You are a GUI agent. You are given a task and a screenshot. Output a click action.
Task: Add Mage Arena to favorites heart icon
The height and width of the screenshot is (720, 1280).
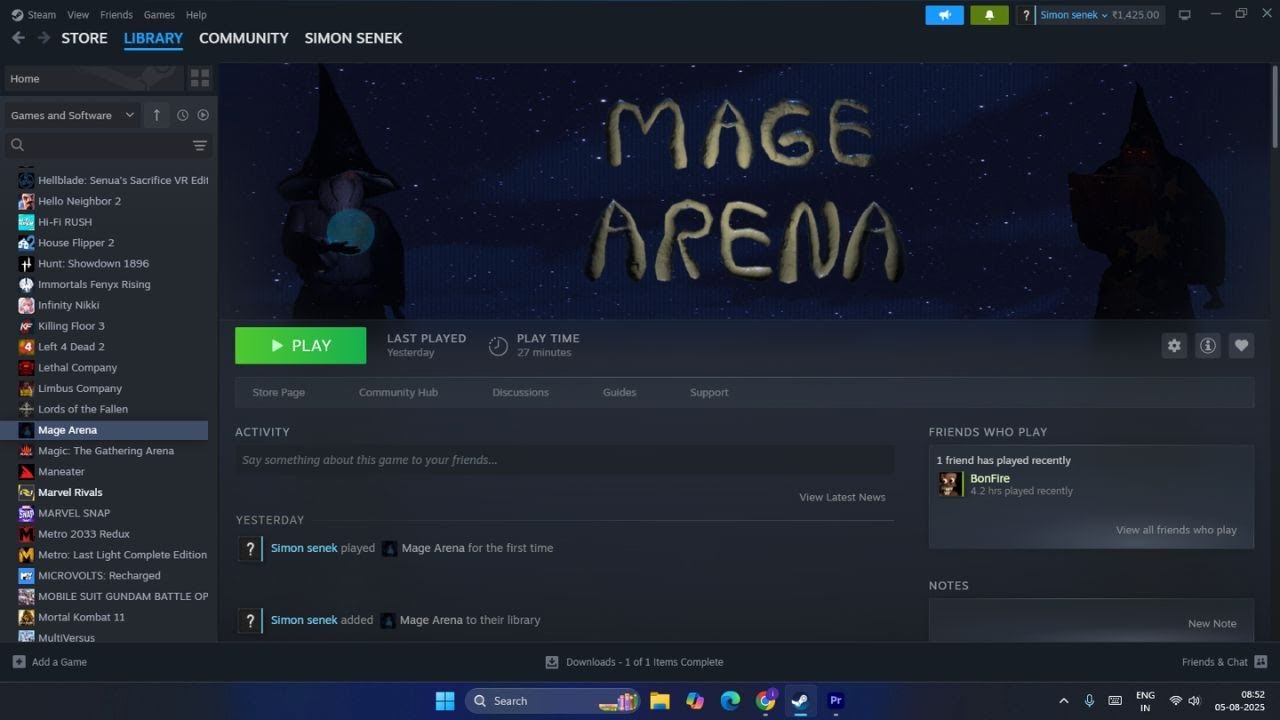tap(1241, 345)
